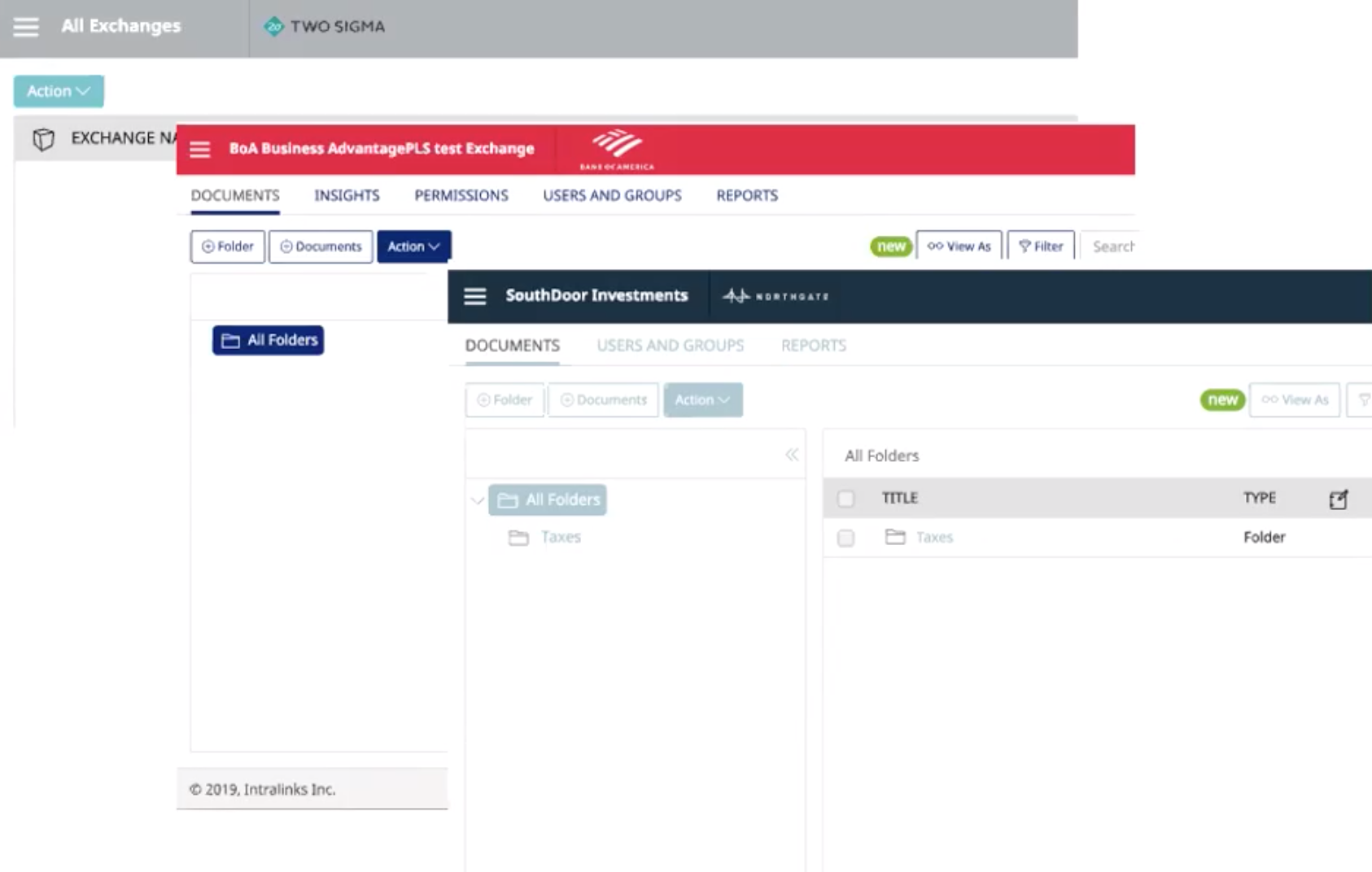Go to Users and Groups tab in BoA window
The height and width of the screenshot is (872, 1372).
coord(612,195)
